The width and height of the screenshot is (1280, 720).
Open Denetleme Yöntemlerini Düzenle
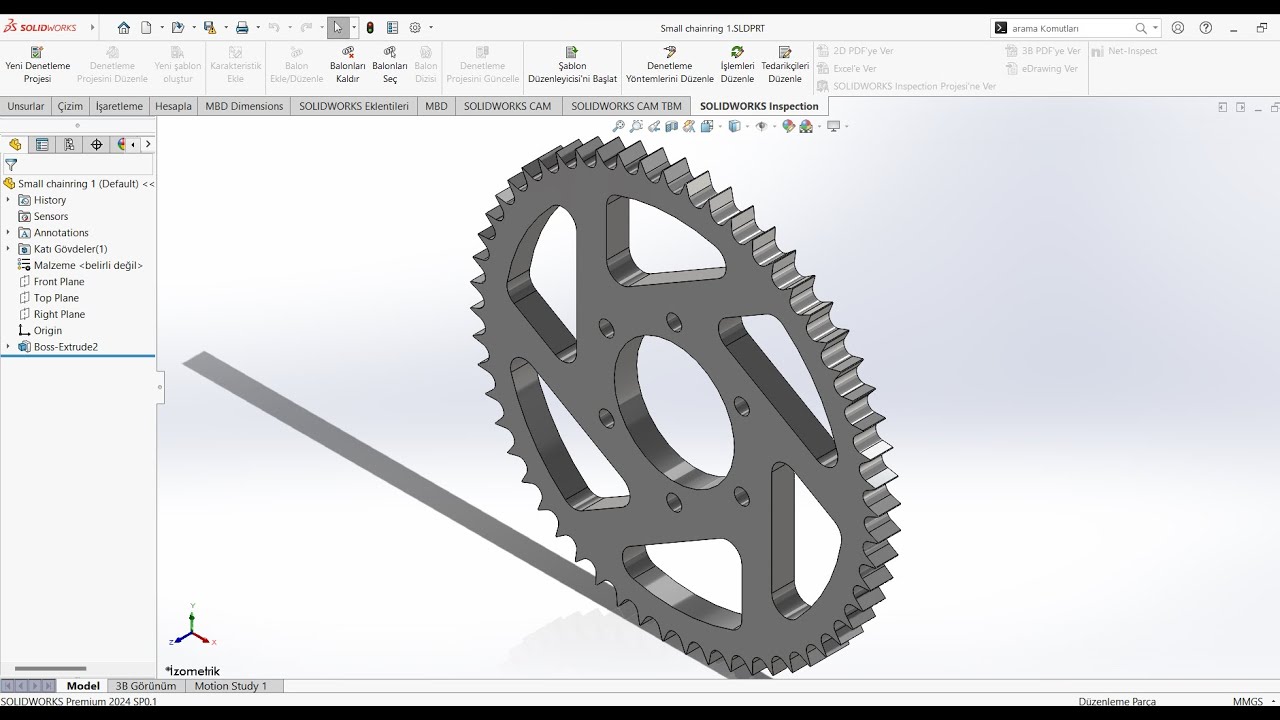(670, 65)
